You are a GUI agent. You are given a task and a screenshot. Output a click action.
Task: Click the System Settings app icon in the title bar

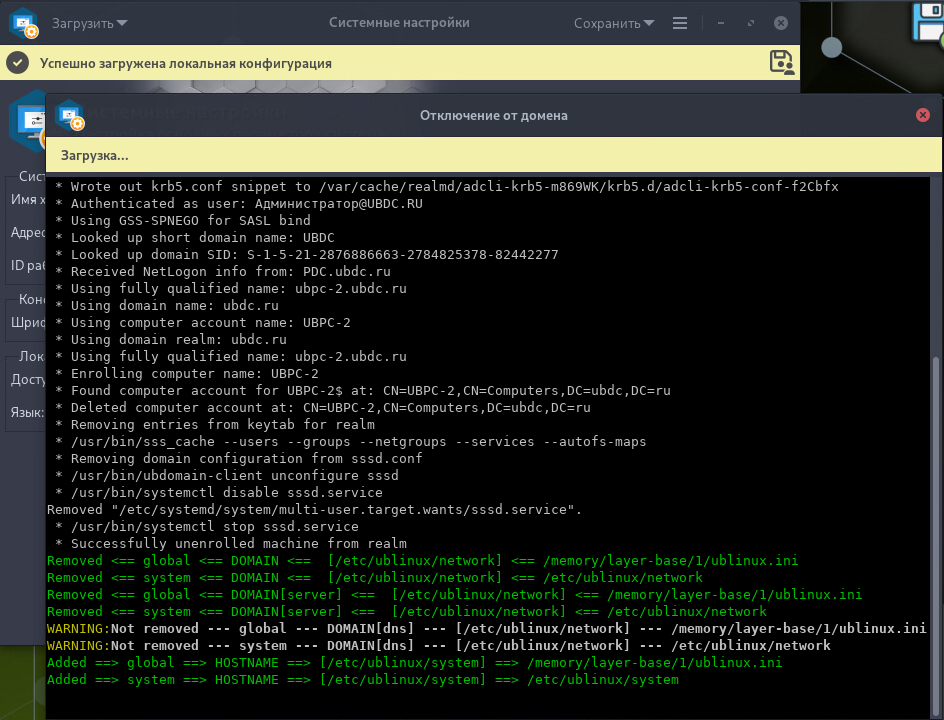click(x=24, y=23)
